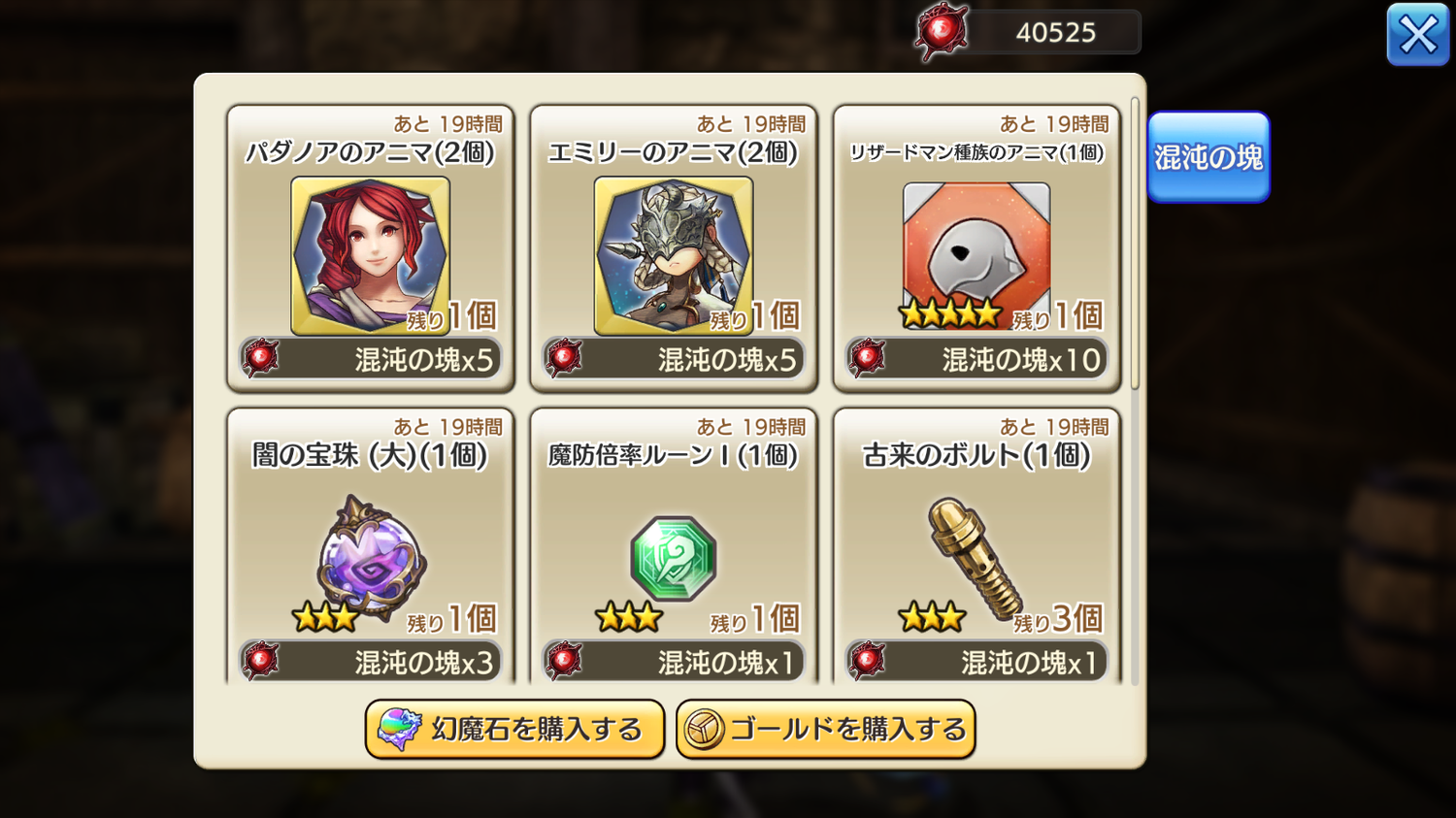Select the パダノアのアニマ character portrait
Screen dimensions: 1456x818
tap(370, 256)
